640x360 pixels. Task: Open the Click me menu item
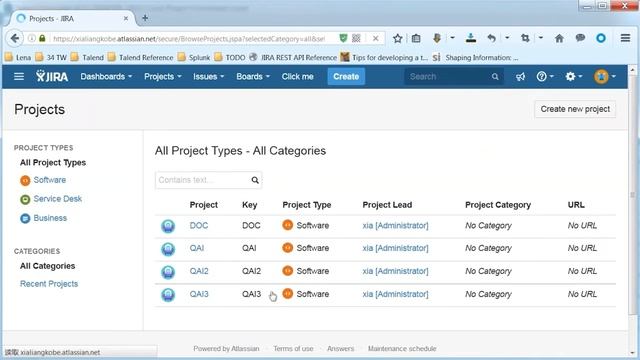click(x=298, y=76)
